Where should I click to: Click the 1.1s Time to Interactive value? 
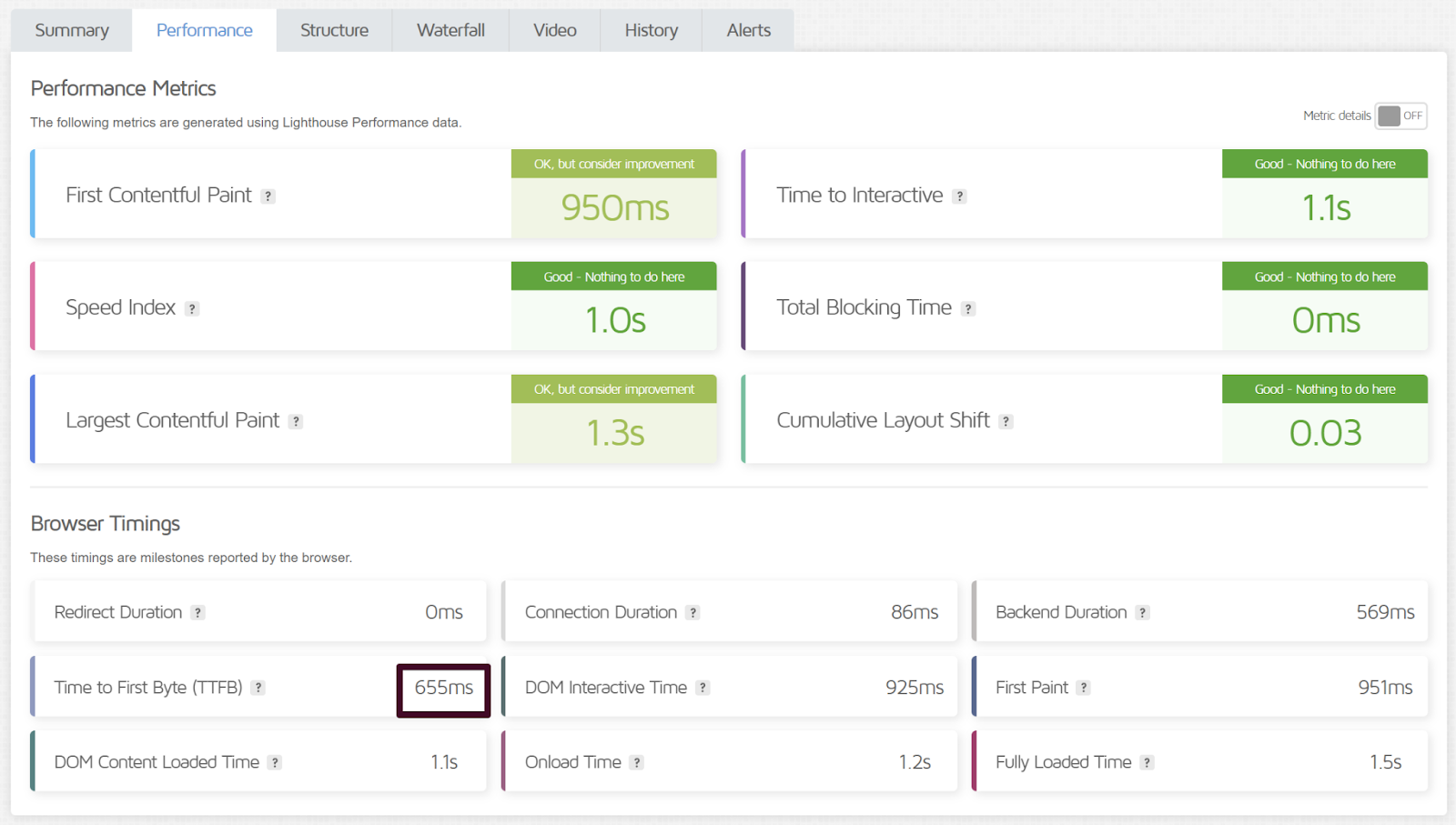[1326, 208]
